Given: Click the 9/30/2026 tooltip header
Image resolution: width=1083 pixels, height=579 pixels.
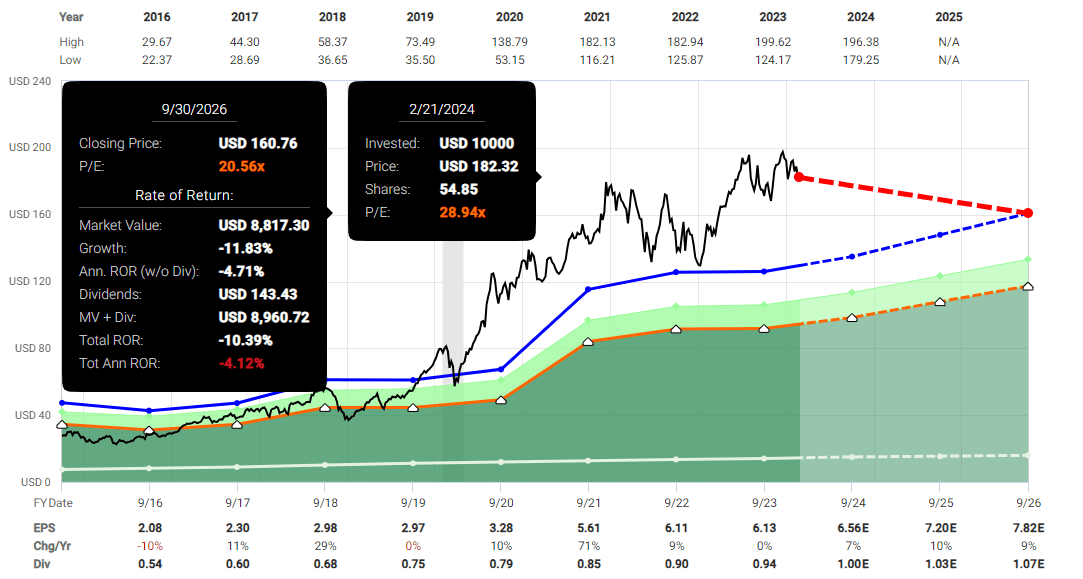Looking at the screenshot, I should point(195,109).
